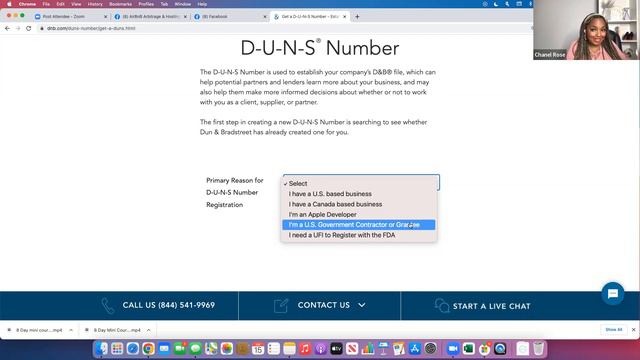Close the Post Attendee - Zoom tab
This screenshot has height=360, width=640.
(105, 17)
